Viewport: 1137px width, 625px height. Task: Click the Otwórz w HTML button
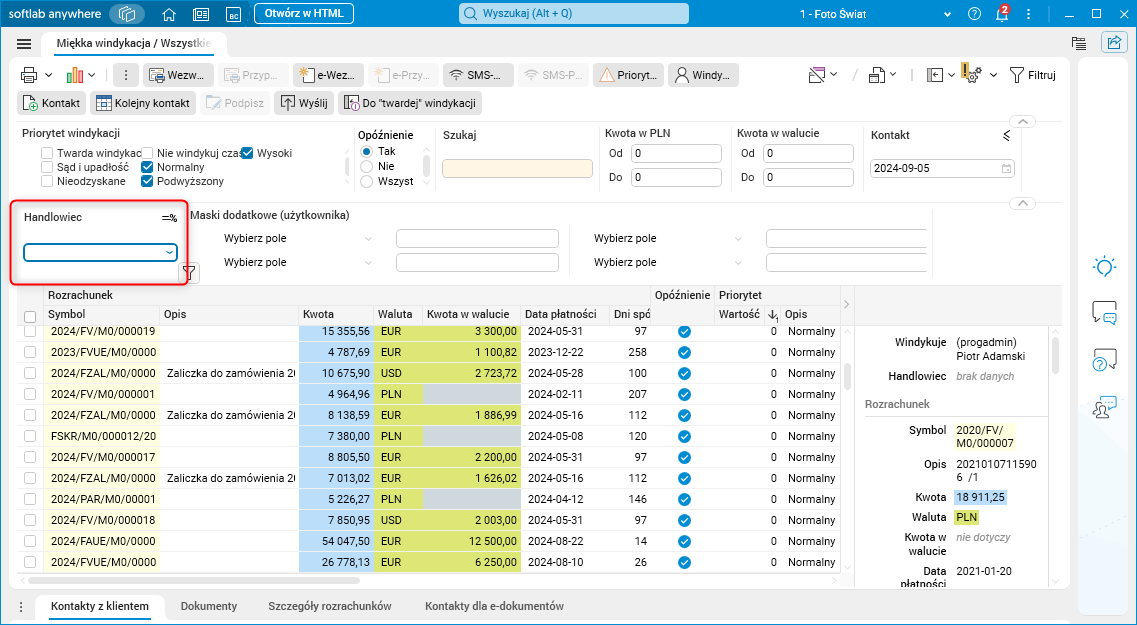(303, 14)
